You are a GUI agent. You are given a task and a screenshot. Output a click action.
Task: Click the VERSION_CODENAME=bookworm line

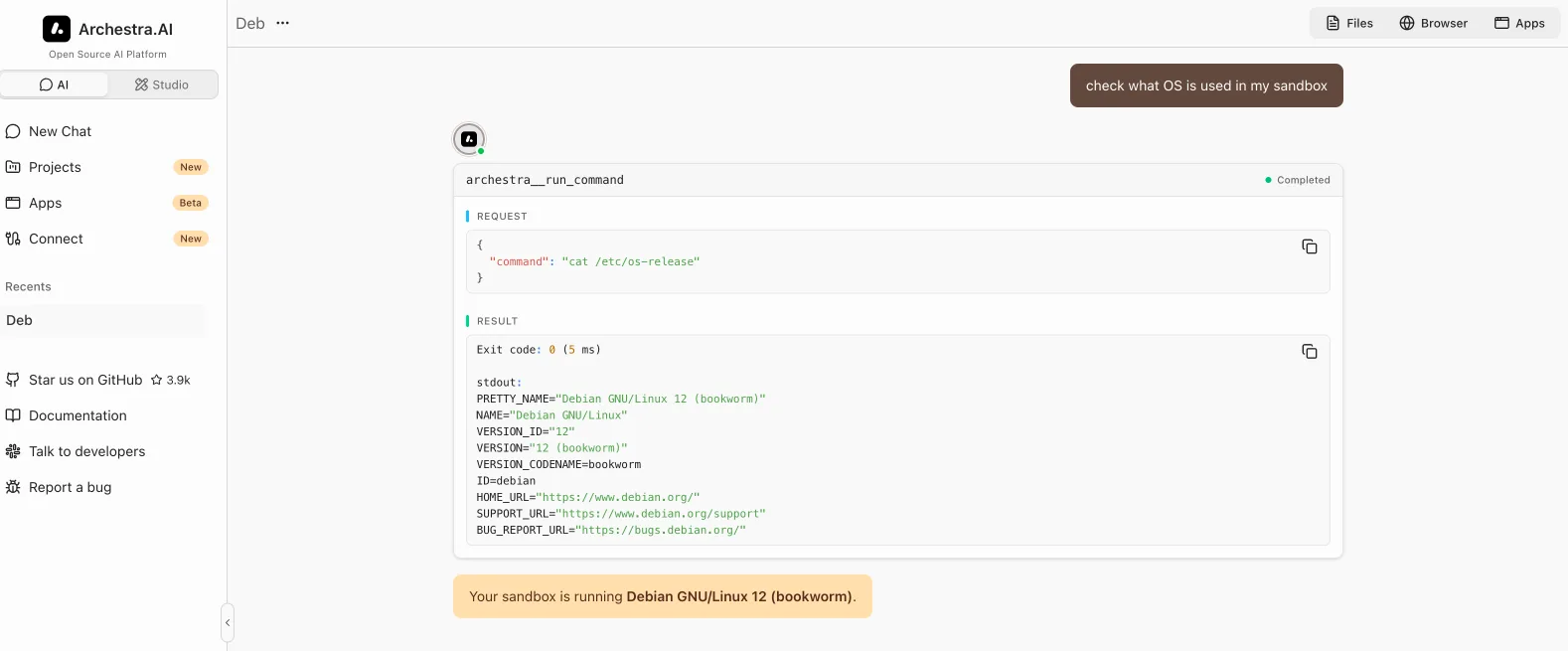558,464
